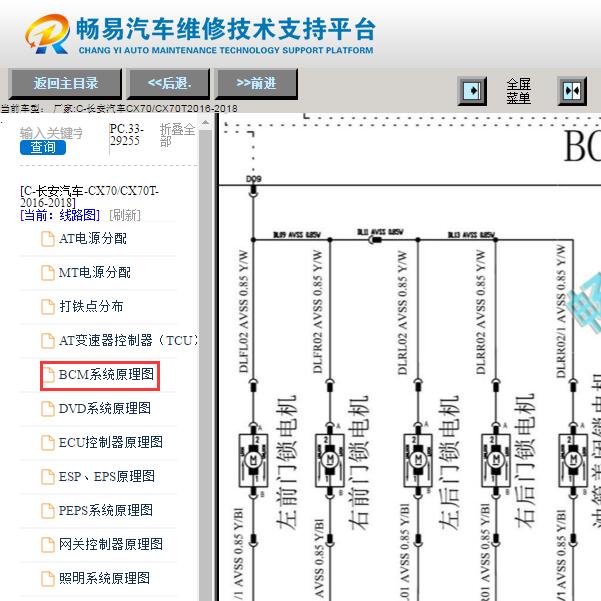
Task: Click document icon beside BCM系统原理图
Action: pyautogui.click(x=48, y=375)
